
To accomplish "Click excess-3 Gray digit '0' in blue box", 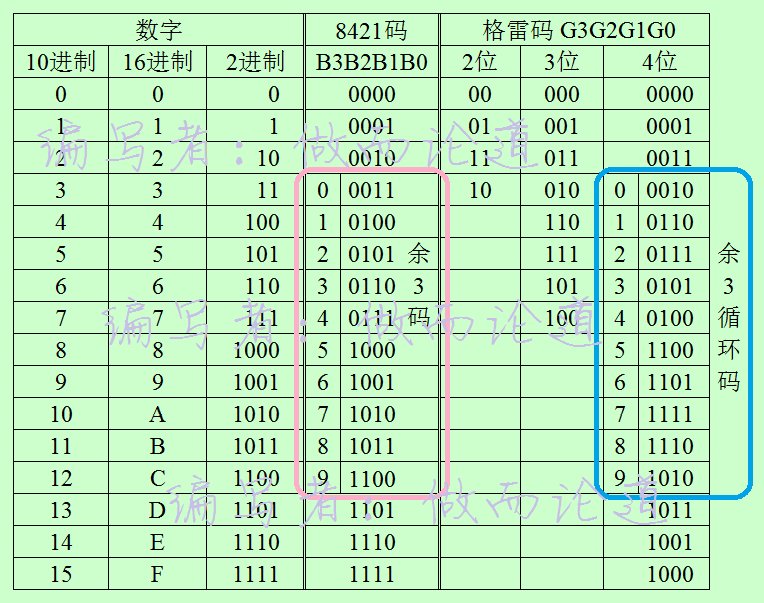I will pyautogui.click(x=620, y=190).
